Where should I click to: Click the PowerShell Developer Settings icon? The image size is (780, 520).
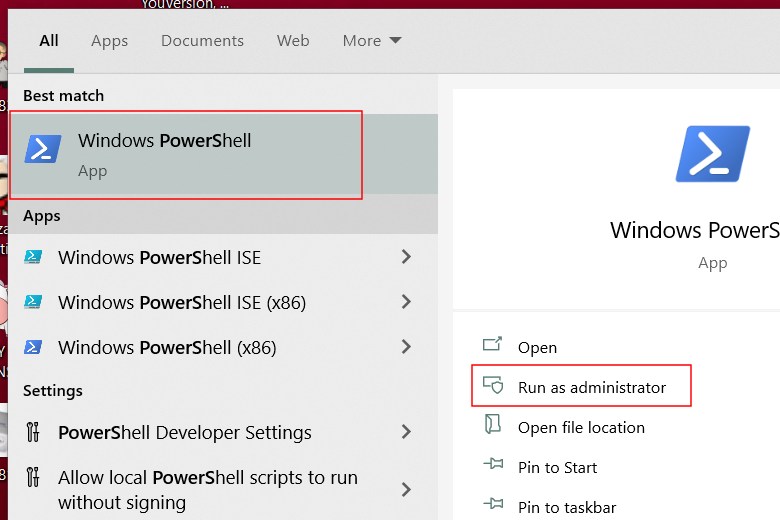[33, 432]
